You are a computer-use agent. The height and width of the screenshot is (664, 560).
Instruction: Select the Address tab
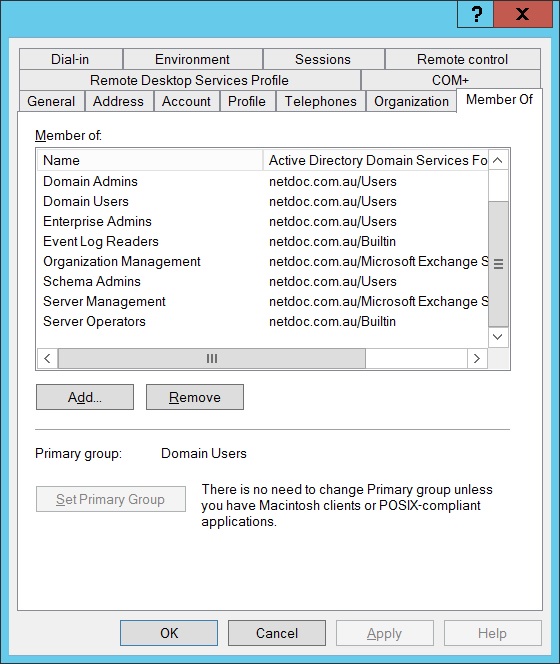coord(119,102)
